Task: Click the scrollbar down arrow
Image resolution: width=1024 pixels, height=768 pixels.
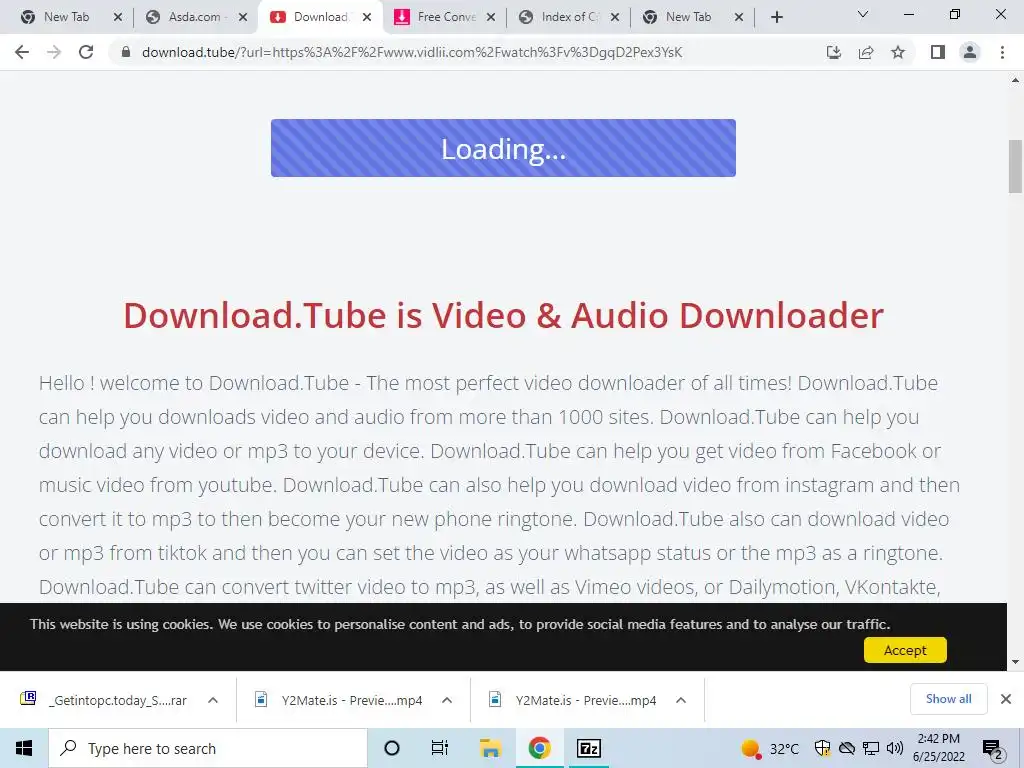Action: pos(1015,662)
